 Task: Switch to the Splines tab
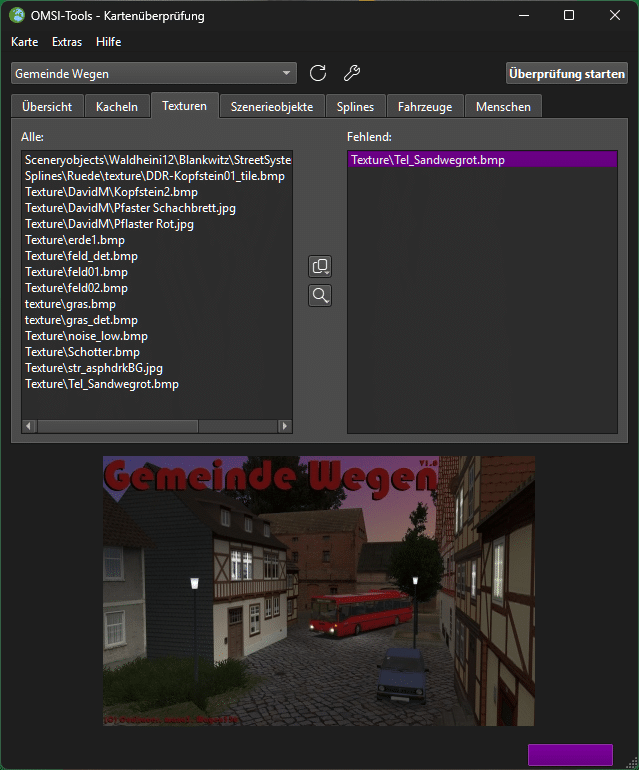[355, 107]
